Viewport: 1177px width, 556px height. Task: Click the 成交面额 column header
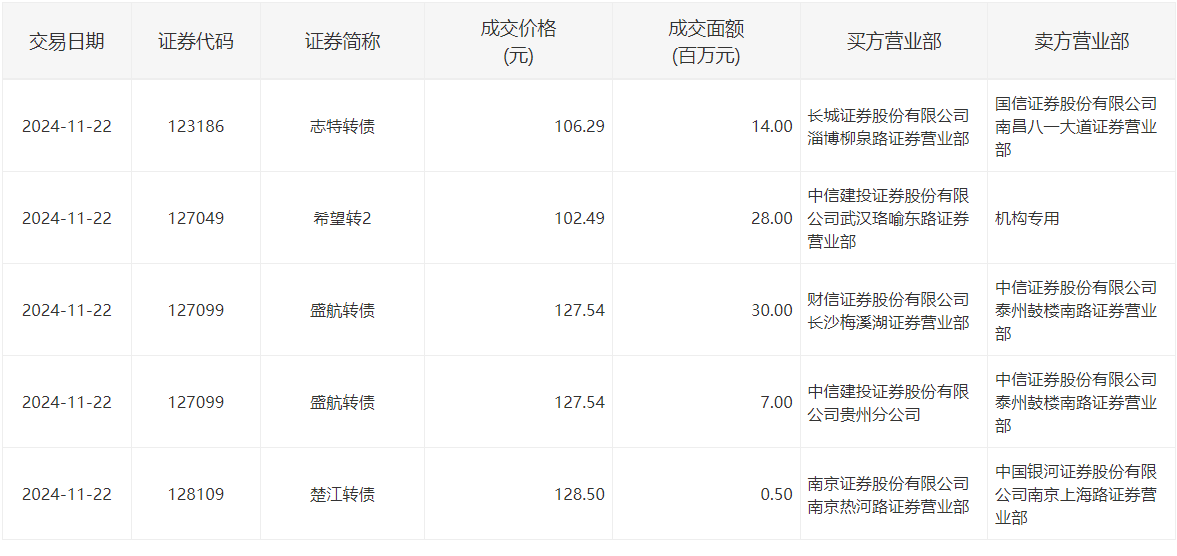click(x=706, y=41)
